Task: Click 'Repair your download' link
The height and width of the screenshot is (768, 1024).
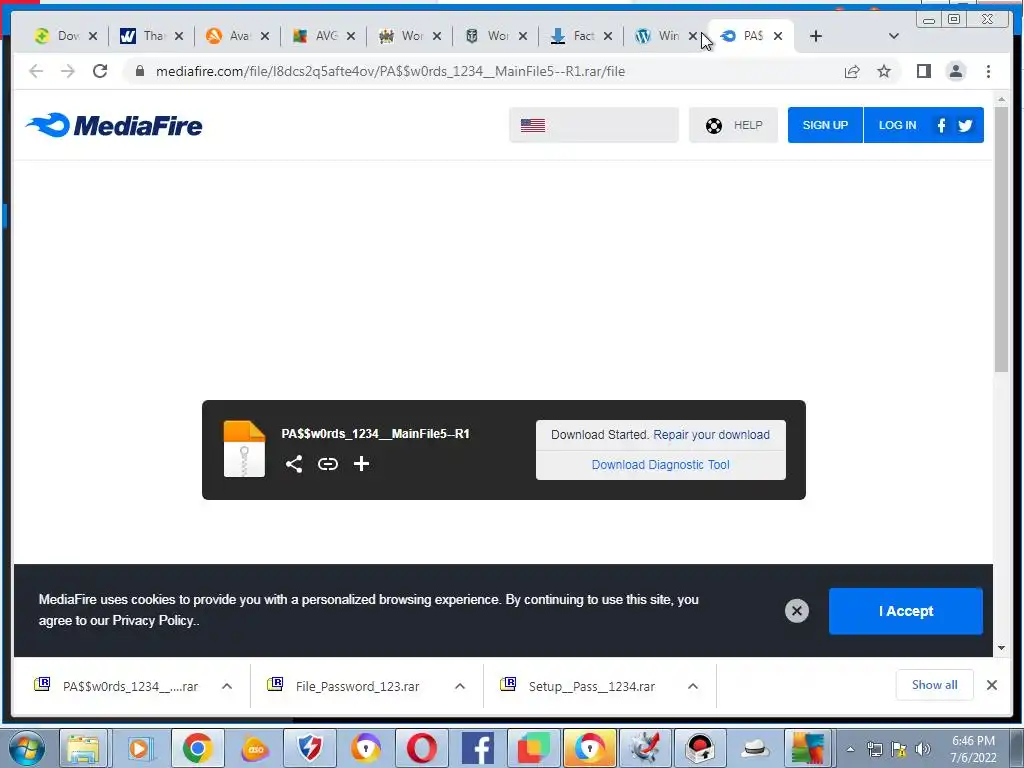Action: (711, 435)
